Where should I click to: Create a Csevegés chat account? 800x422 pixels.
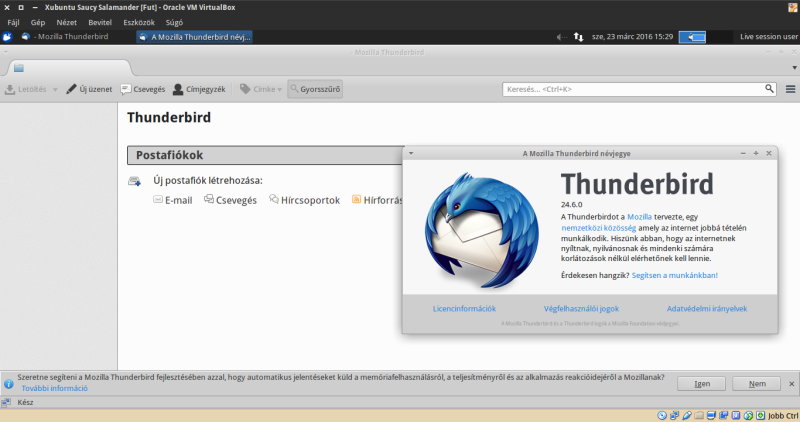point(230,200)
